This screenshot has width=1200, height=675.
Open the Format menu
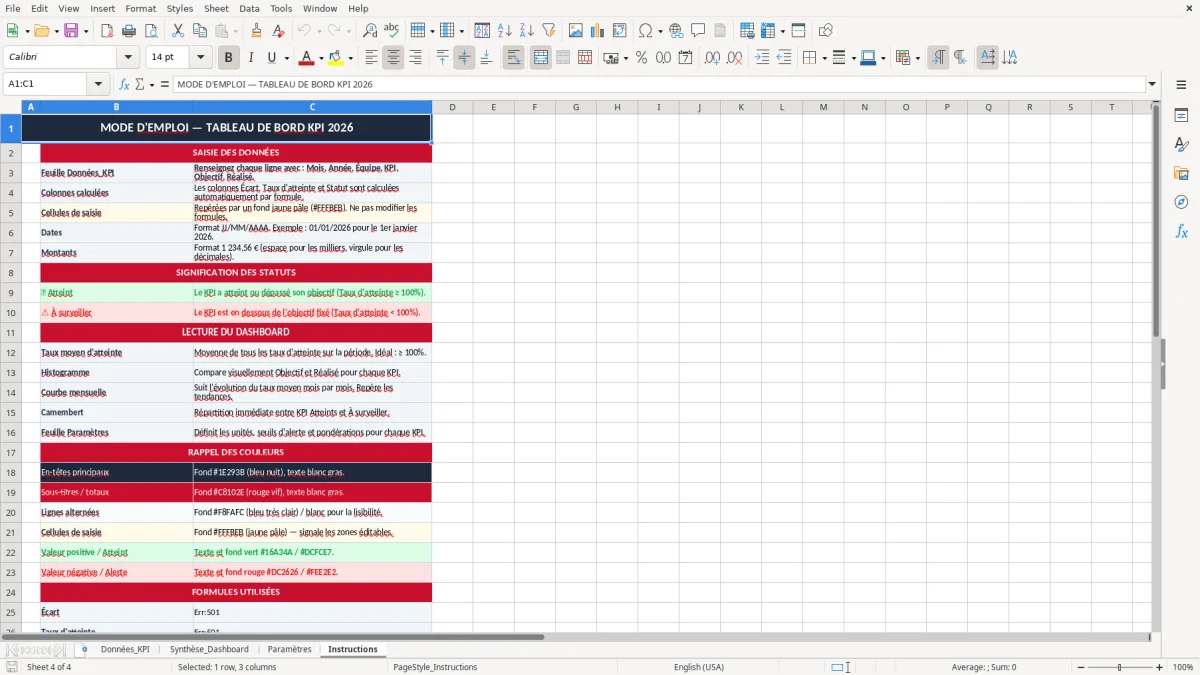(x=140, y=8)
